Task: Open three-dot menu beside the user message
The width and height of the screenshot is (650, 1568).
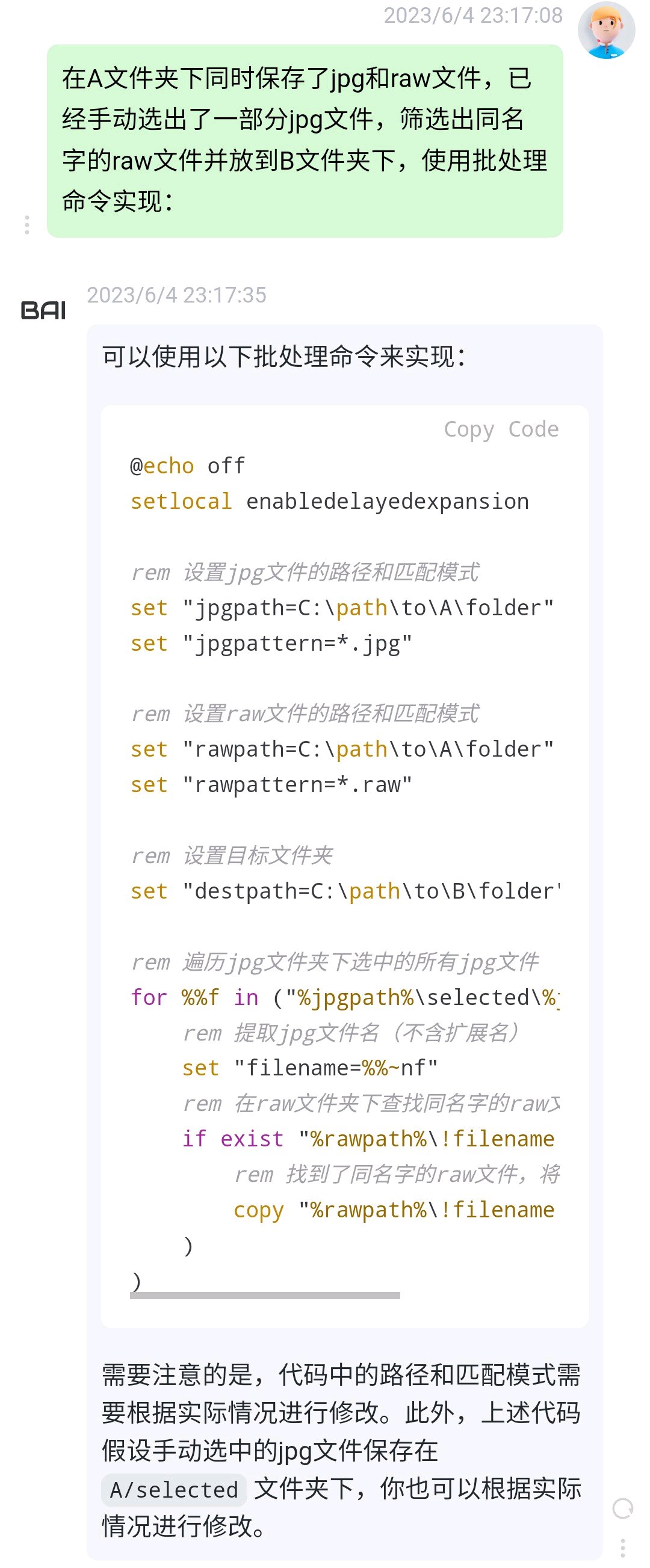Action: 27,224
